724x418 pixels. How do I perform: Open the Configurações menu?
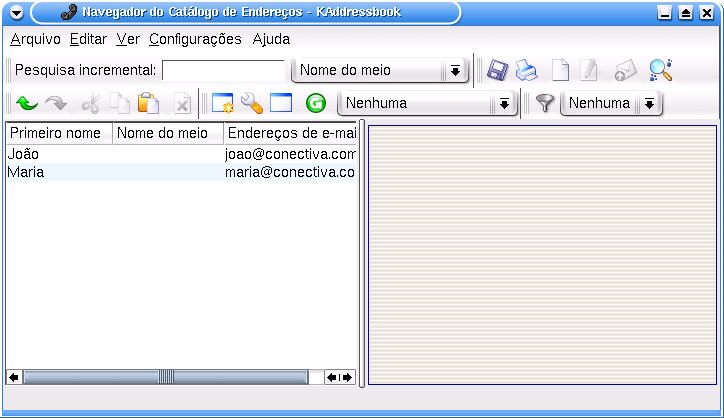coord(195,39)
